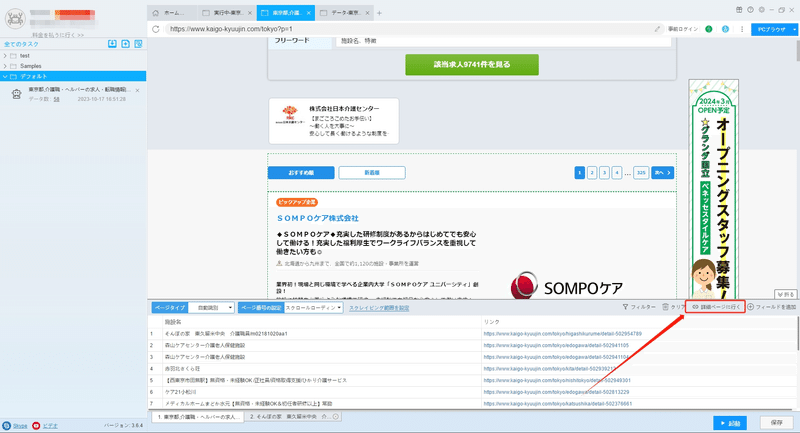Viewport: 800px width, 433px height.
Task: Click the 新着順 sort tab
Action: pyautogui.click(x=372, y=173)
